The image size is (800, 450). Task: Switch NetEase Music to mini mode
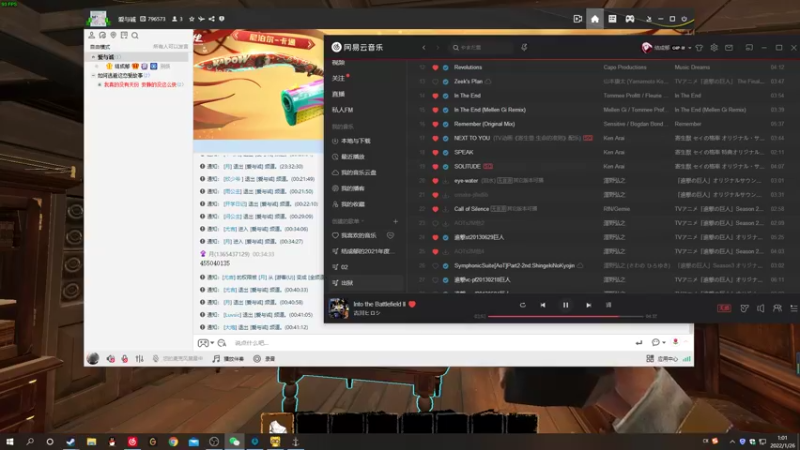click(749, 47)
